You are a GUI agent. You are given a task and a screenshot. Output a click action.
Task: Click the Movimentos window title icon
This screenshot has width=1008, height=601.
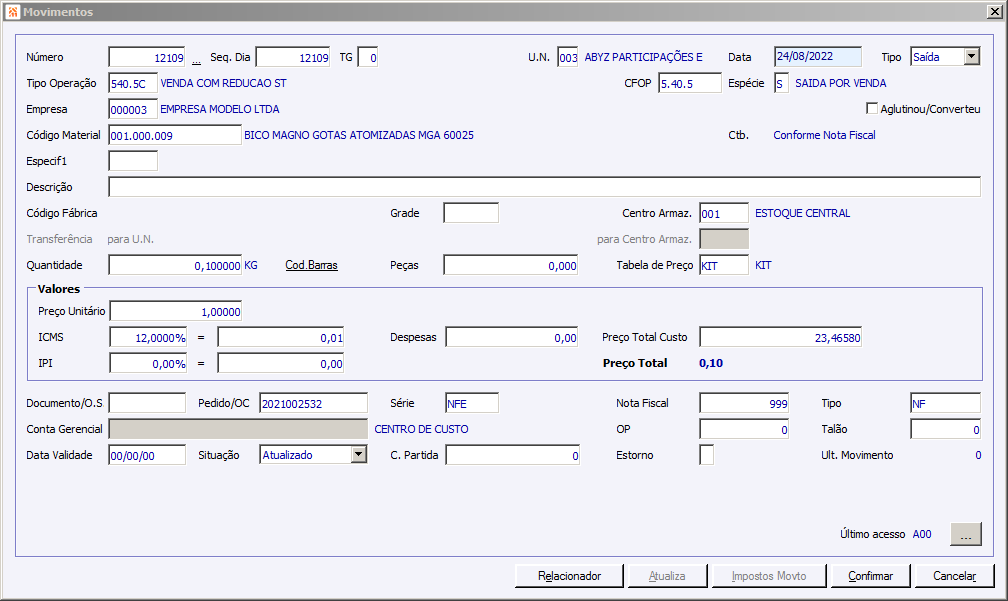pyautogui.click(x=12, y=12)
